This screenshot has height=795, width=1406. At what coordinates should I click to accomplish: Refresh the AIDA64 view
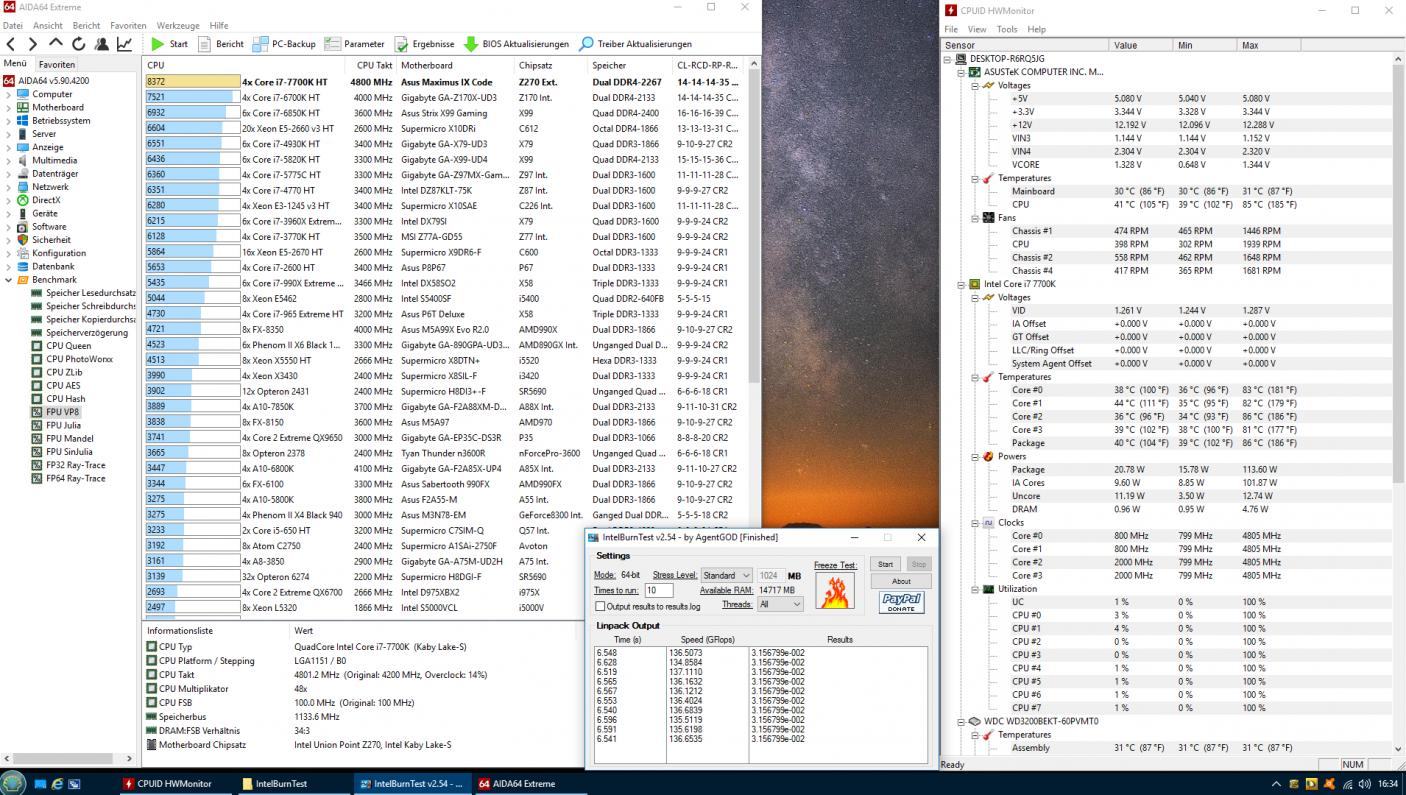(x=79, y=44)
